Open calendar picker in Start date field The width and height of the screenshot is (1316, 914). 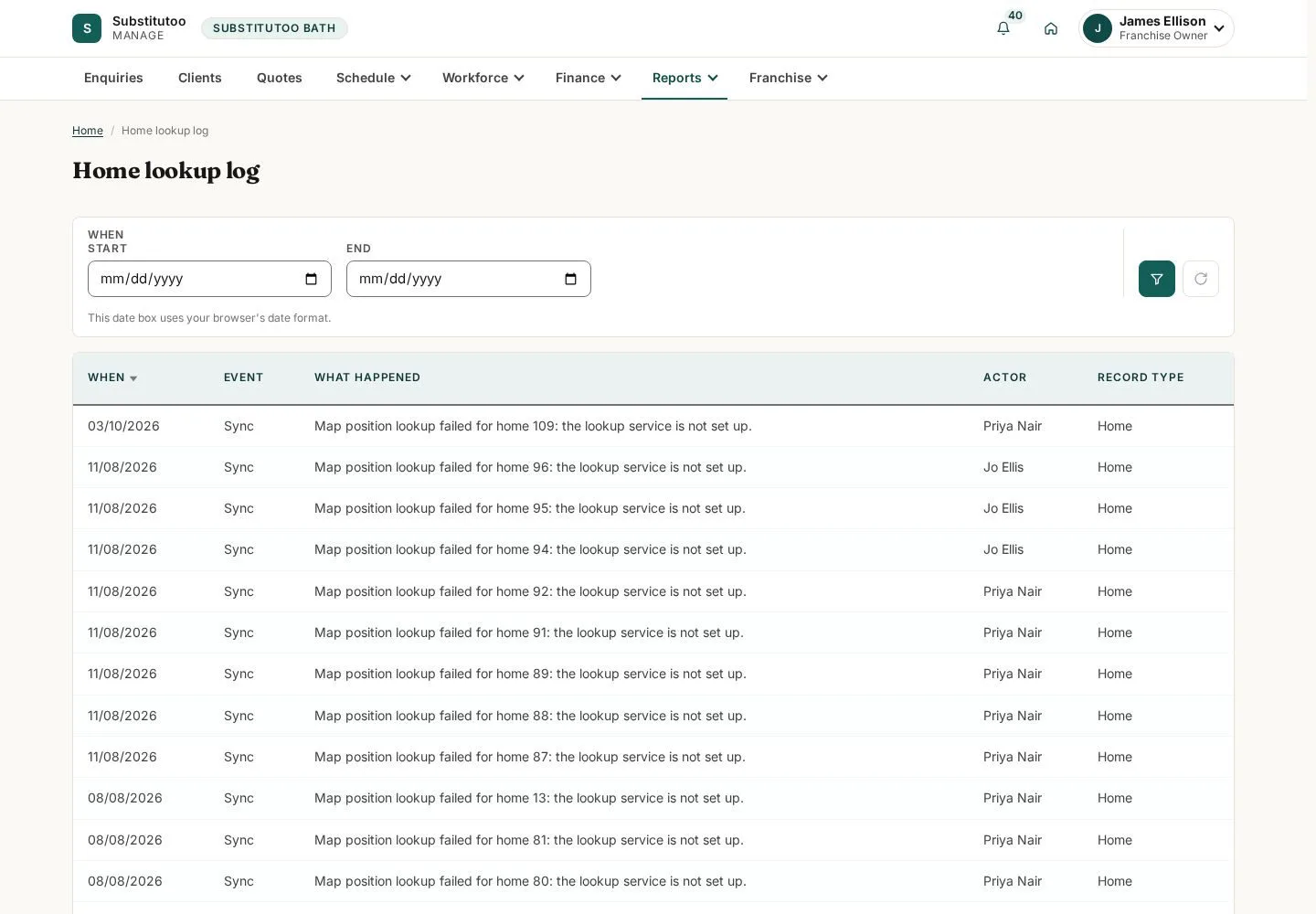[311, 279]
